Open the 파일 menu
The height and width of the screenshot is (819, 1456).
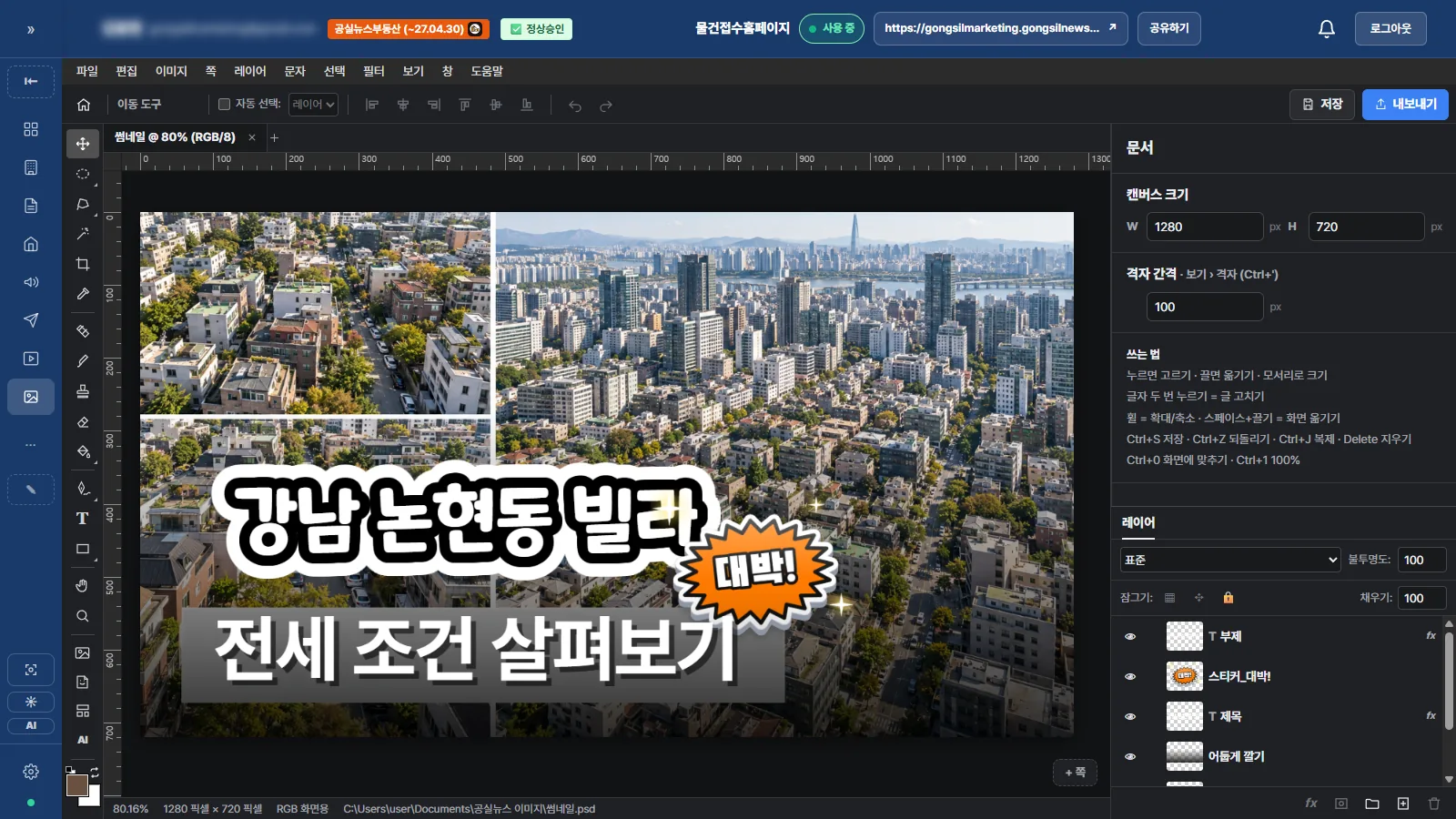tap(87, 71)
